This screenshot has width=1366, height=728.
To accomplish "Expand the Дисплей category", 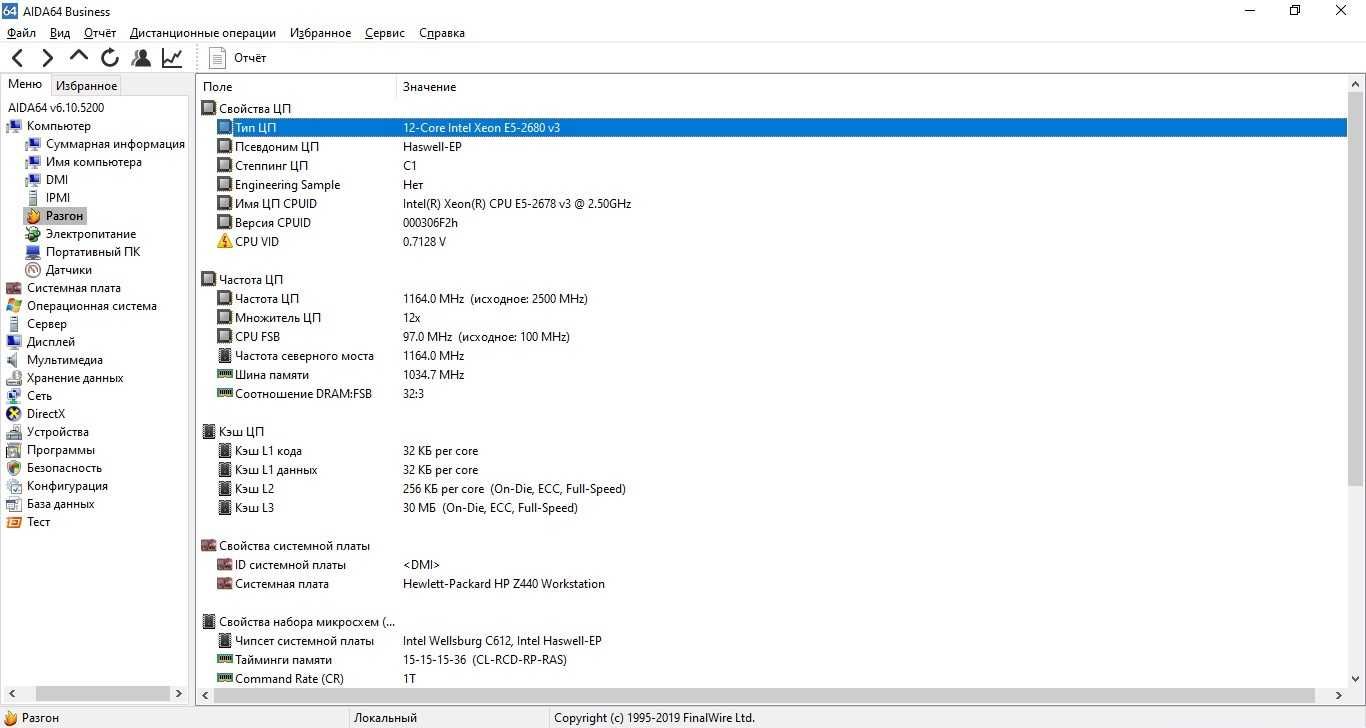I will (x=50, y=342).
